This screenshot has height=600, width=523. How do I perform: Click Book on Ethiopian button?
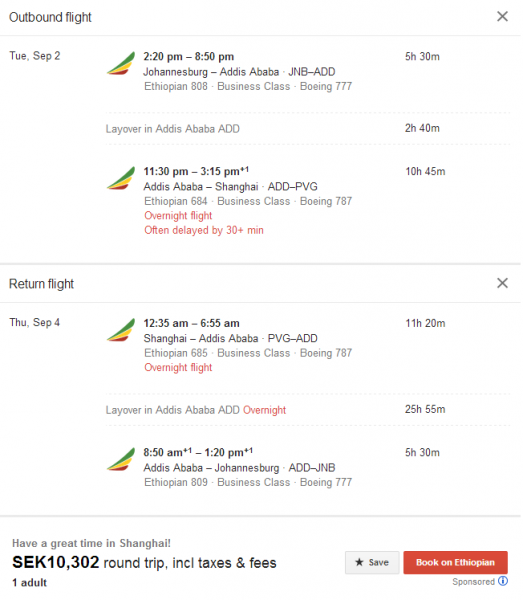click(x=455, y=562)
